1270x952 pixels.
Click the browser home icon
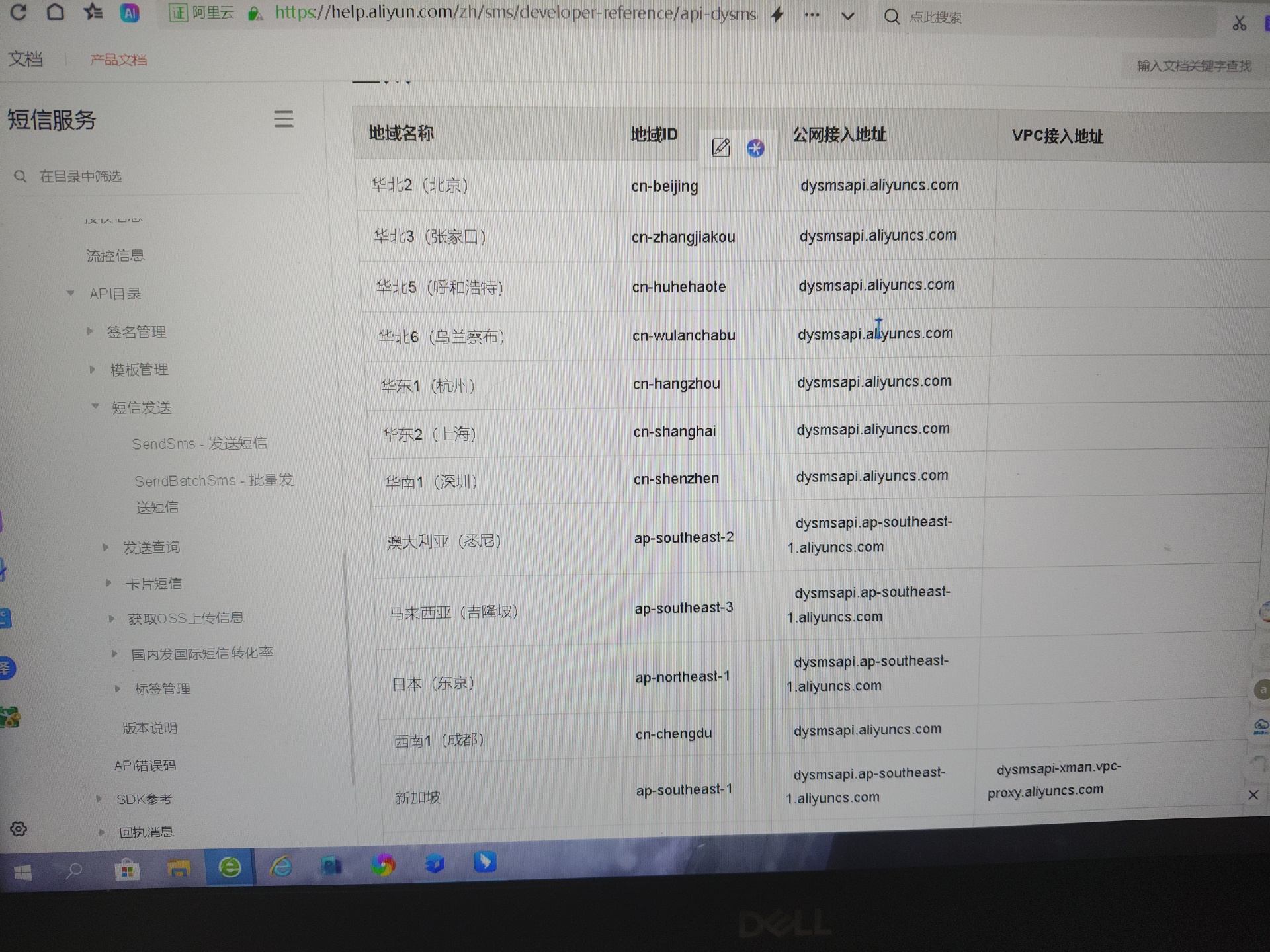[56, 11]
